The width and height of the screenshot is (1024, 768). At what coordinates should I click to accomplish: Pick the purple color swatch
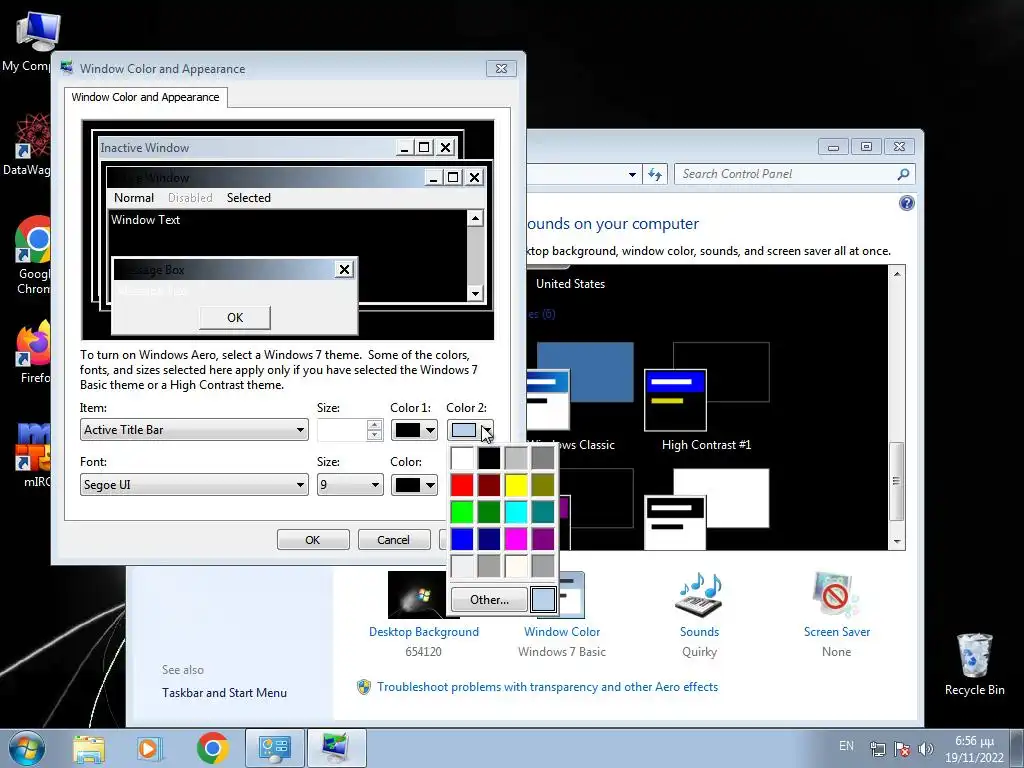(x=542, y=539)
